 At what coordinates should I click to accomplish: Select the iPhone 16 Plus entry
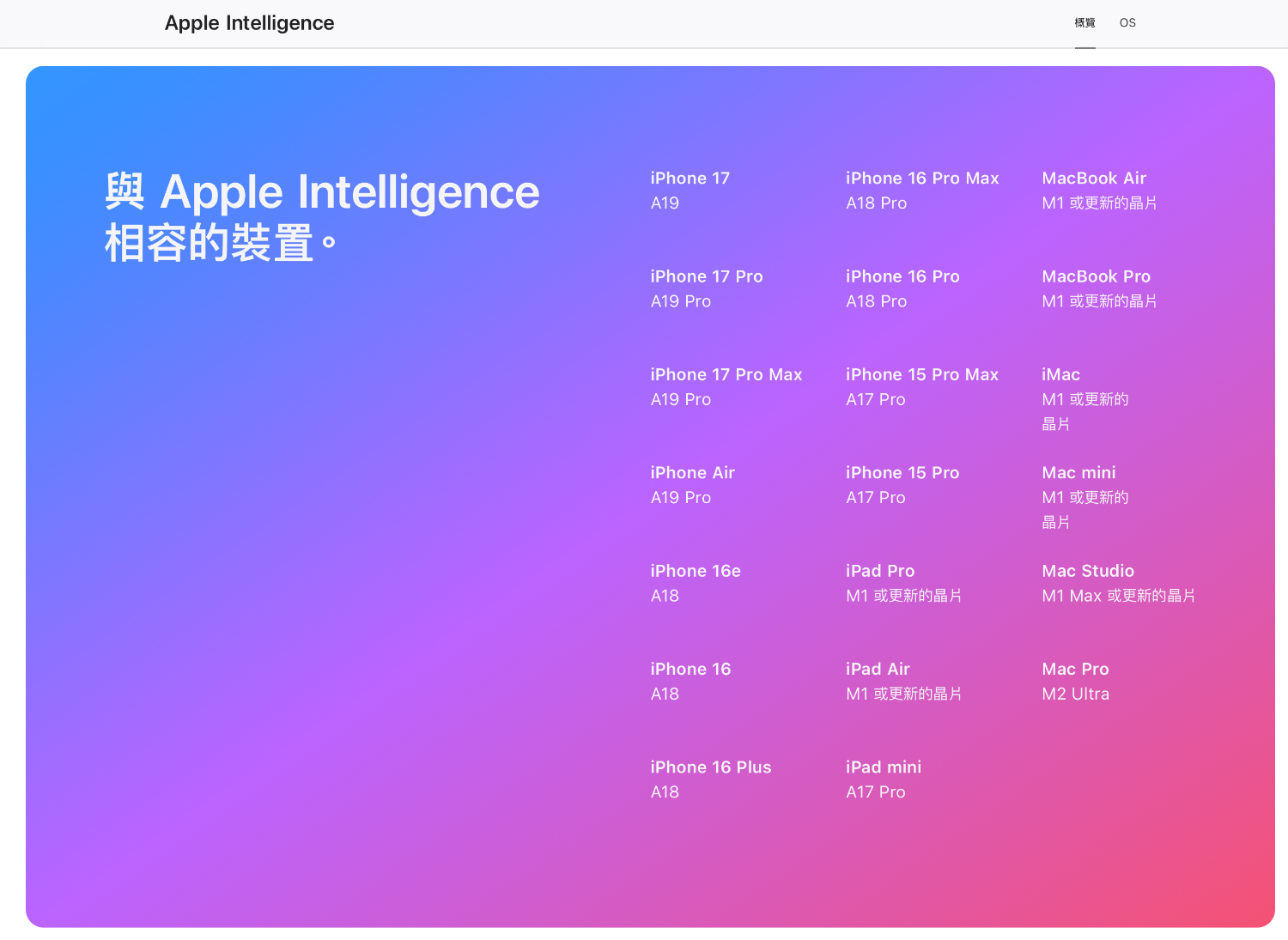[710, 767]
